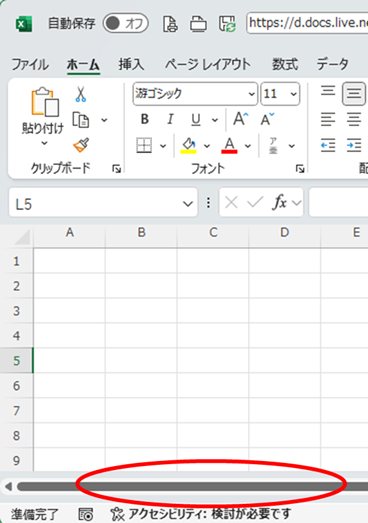
Task: Click the Increase Indent icon
Action: point(354,145)
